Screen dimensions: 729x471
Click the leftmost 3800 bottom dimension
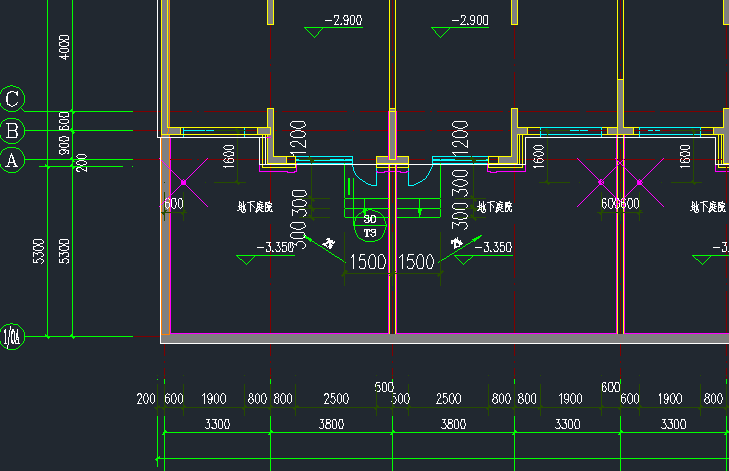click(331, 424)
